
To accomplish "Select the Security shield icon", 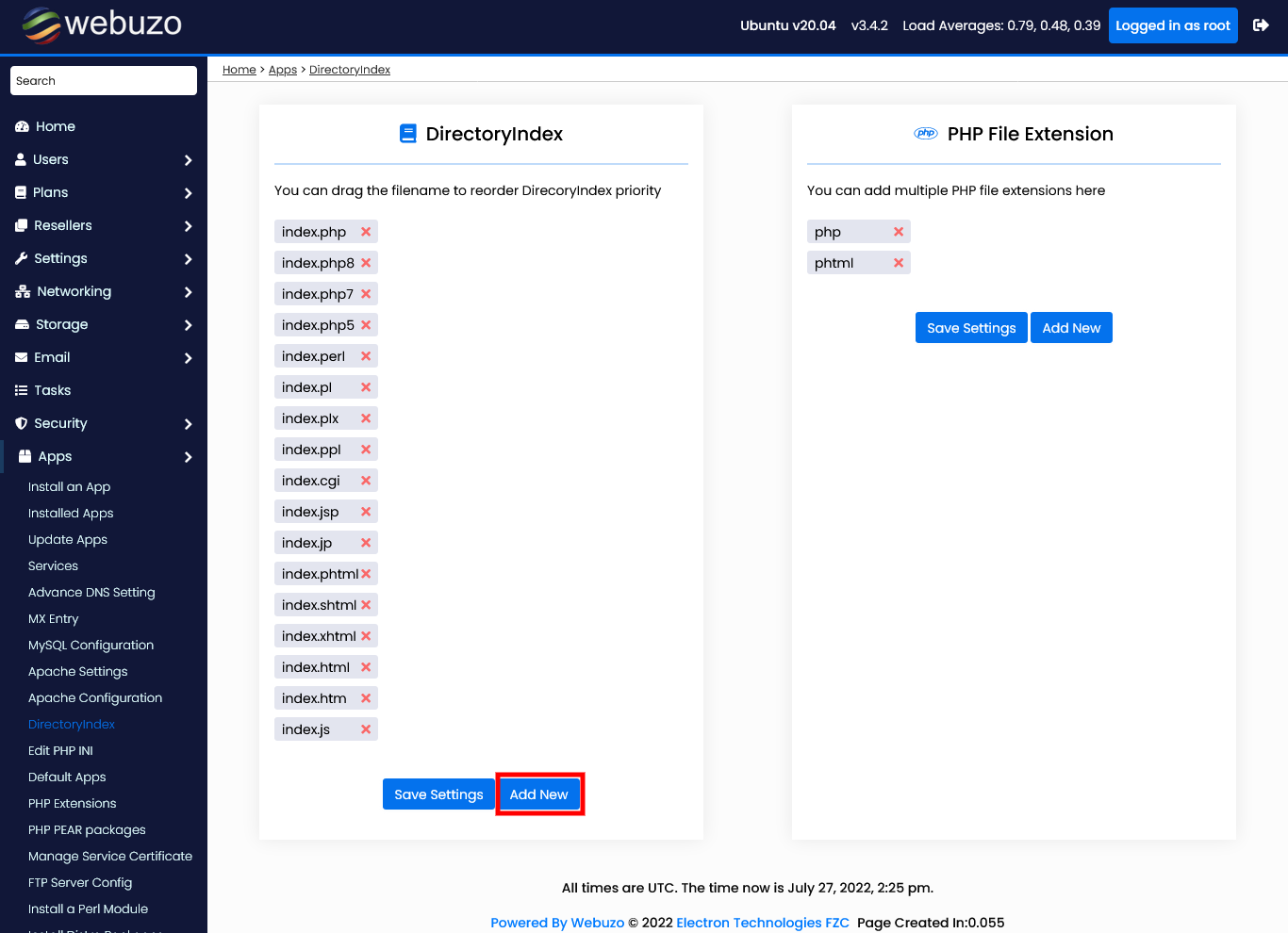I will (x=21, y=423).
